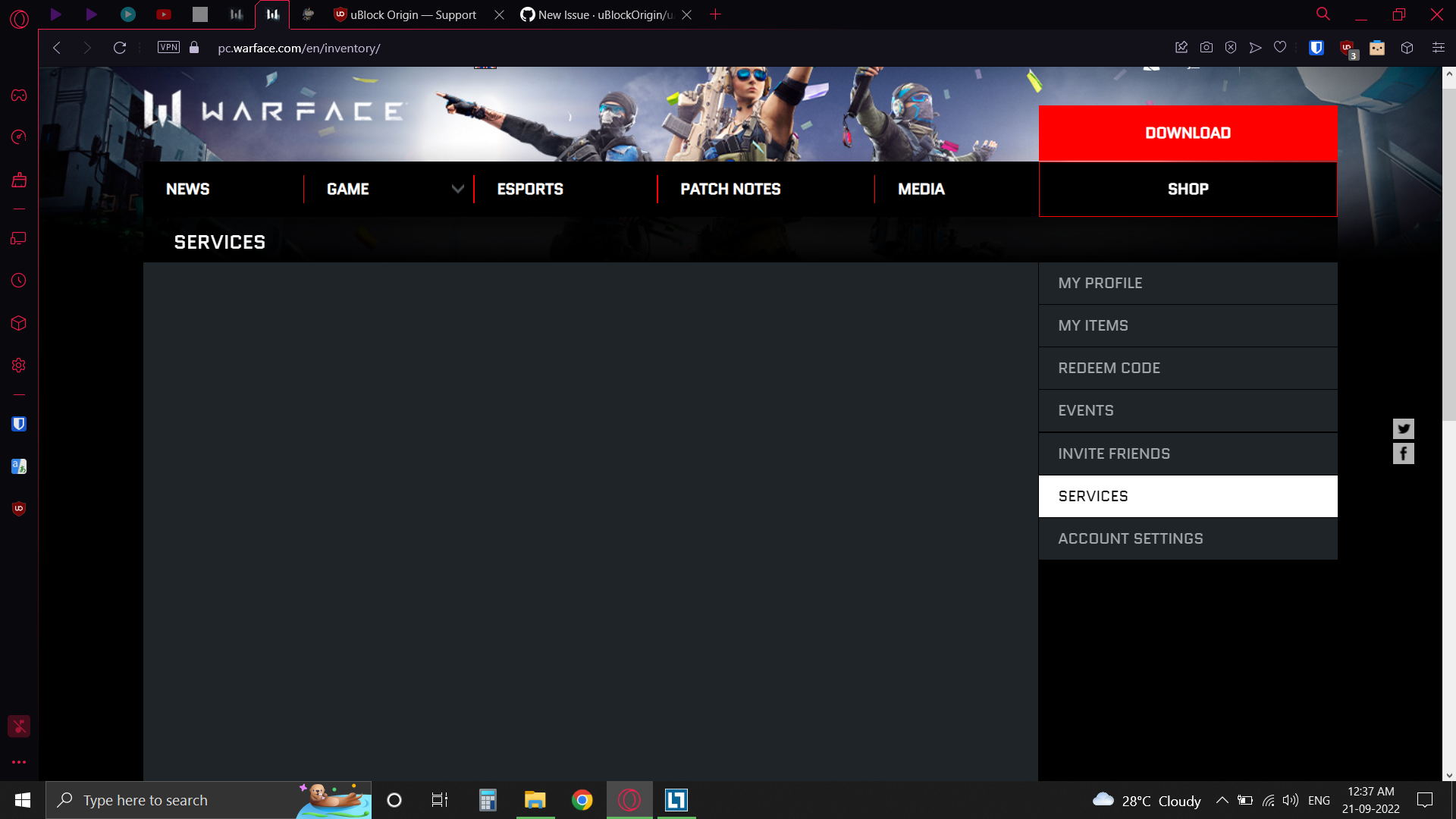Open PATCH NOTES in the navigation menu
Image resolution: width=1456 pixels, height=819 pixels.
[729, 189]
